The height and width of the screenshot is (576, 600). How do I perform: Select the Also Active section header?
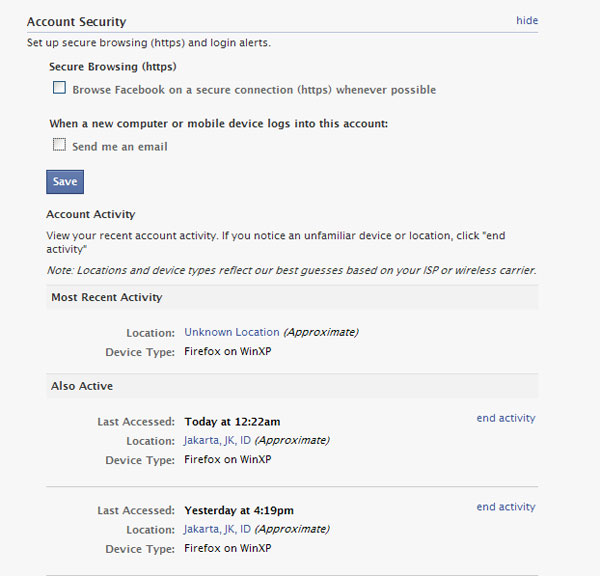(81, 386)
